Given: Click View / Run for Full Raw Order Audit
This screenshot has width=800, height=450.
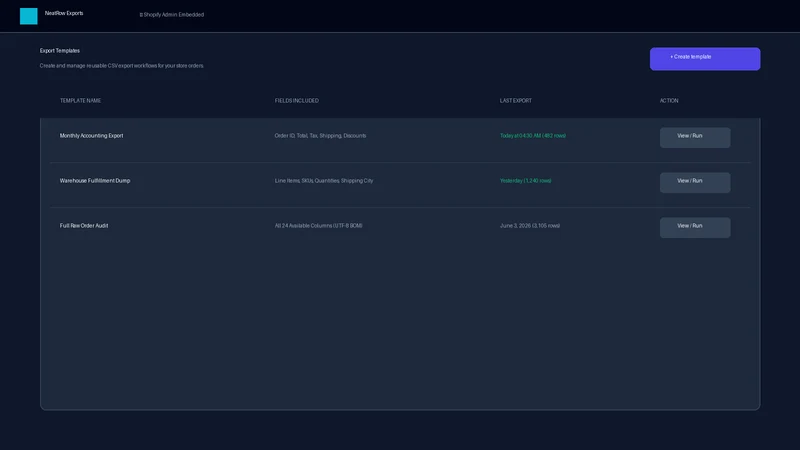Looking at the screenshot, I should (x=695, y=227).
